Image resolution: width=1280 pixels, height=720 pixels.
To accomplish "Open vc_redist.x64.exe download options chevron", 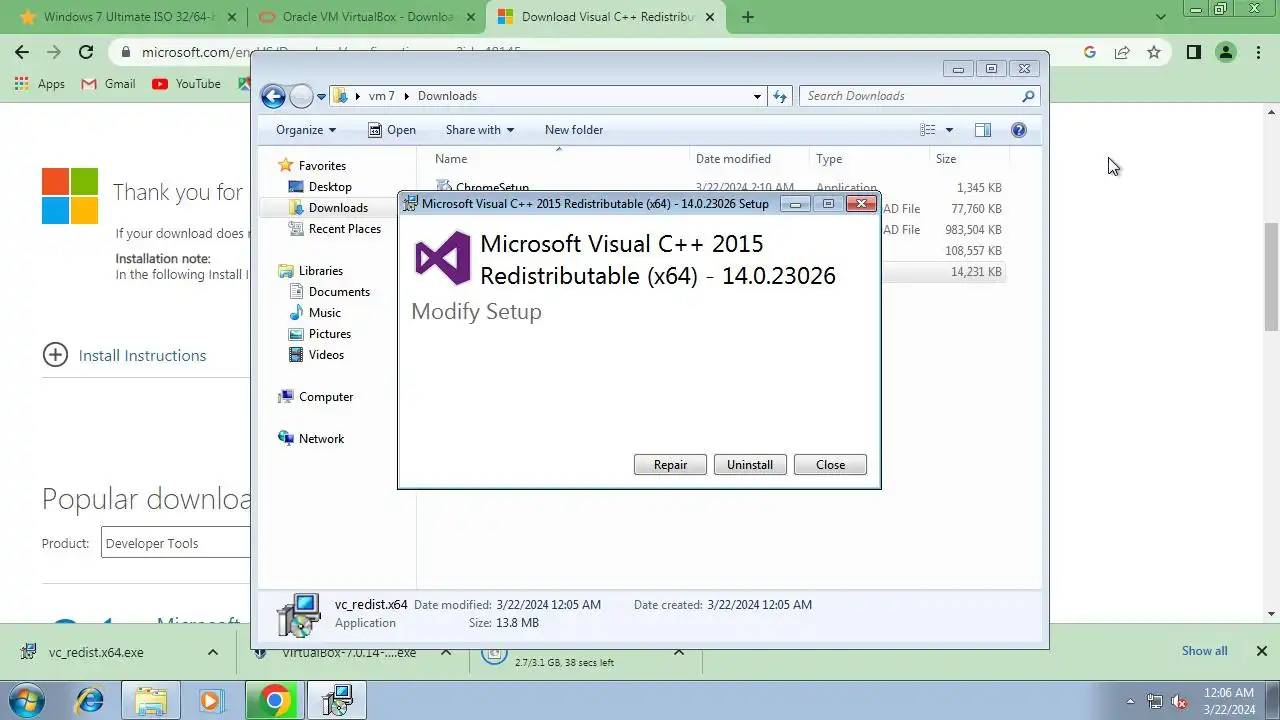I will click(213, 652).
